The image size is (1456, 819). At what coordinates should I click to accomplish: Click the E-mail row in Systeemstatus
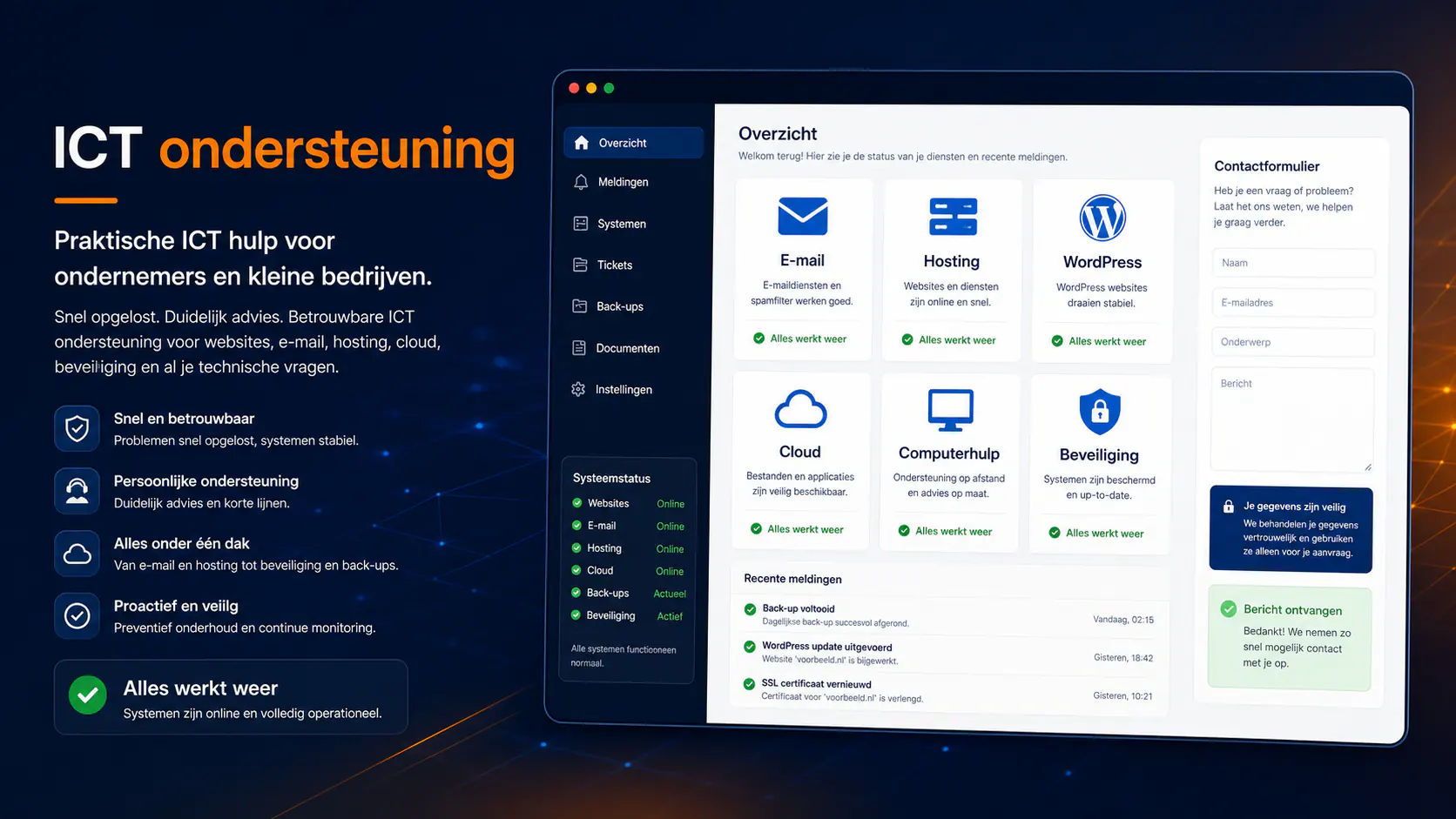[628, 526]
